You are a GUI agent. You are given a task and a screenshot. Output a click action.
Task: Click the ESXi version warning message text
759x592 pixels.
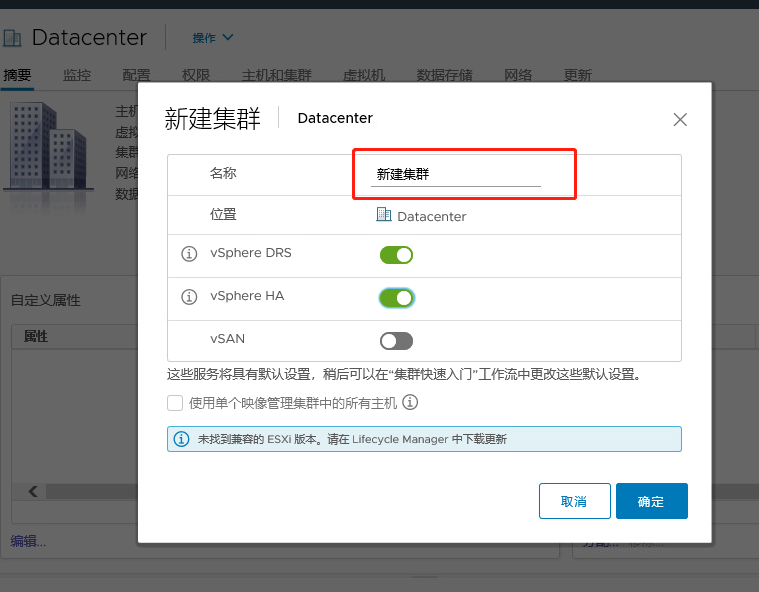(x=352, y=439)
